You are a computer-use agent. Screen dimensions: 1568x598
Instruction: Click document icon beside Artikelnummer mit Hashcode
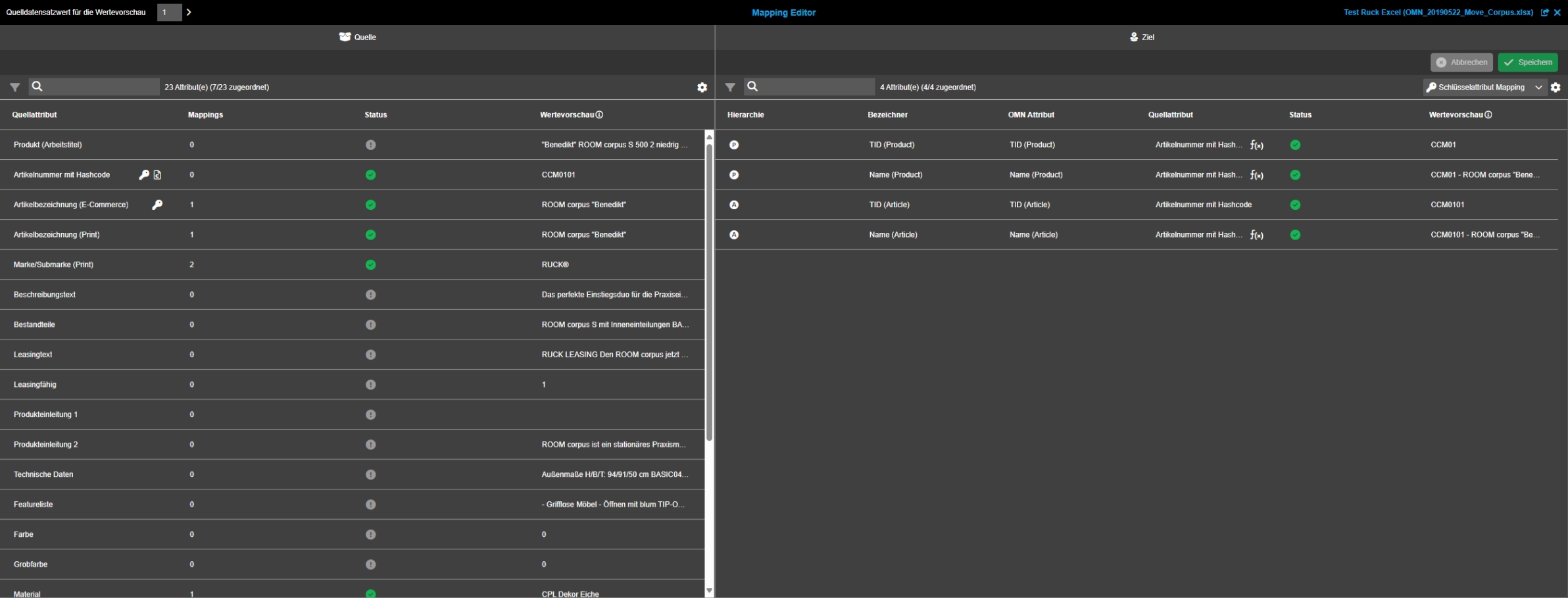158,175
